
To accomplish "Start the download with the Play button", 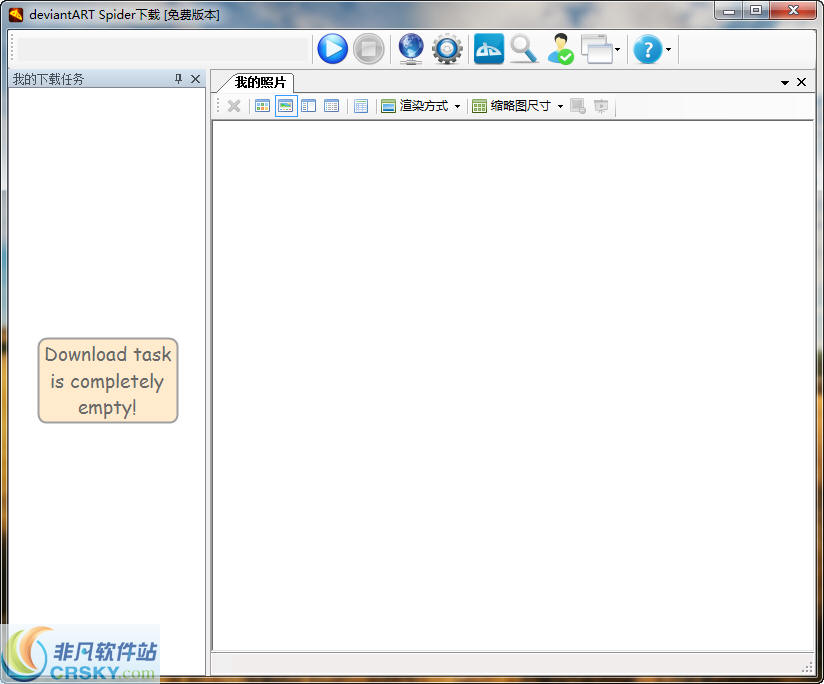I will coord(332,48).
